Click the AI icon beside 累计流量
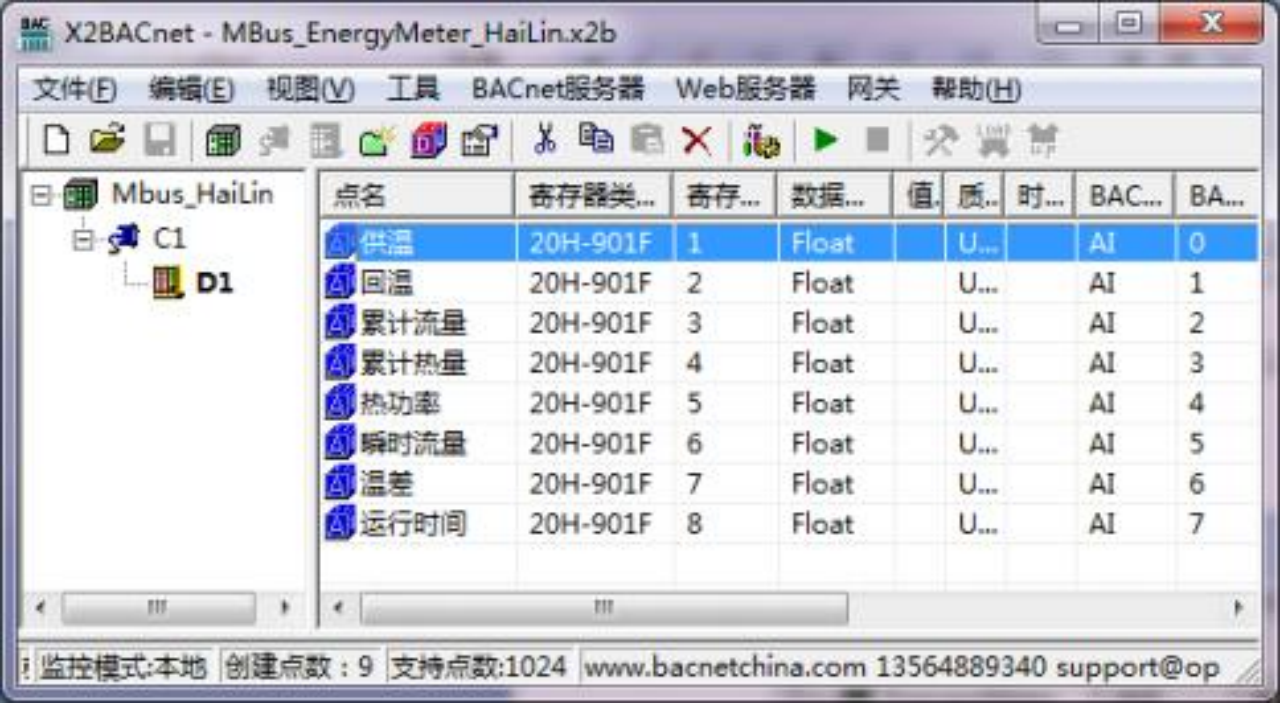The image size is (1280, 703). (340, 323)
